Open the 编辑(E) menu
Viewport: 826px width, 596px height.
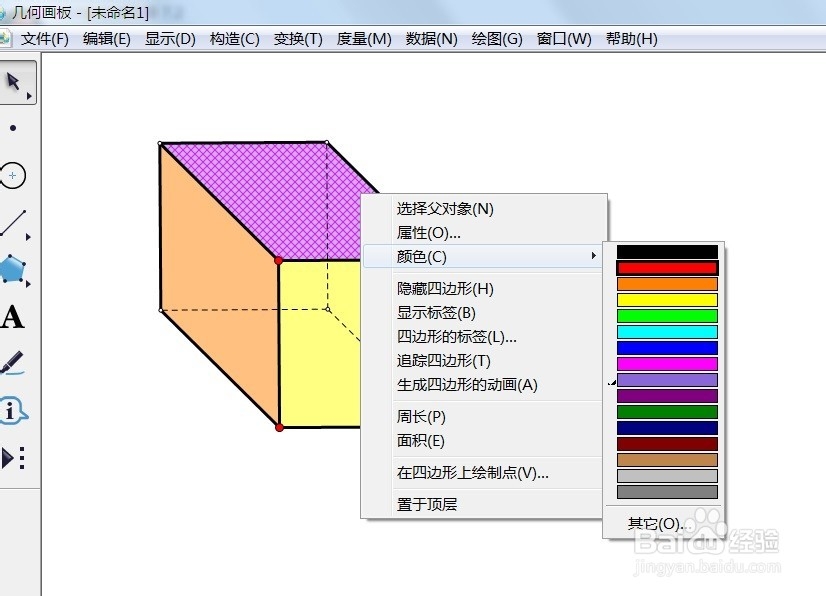click(106, 39)
